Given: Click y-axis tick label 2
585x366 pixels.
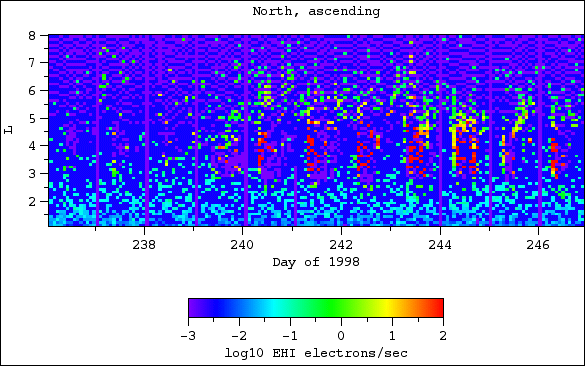Looking at the screenshot, I should [x=32, y=201].
